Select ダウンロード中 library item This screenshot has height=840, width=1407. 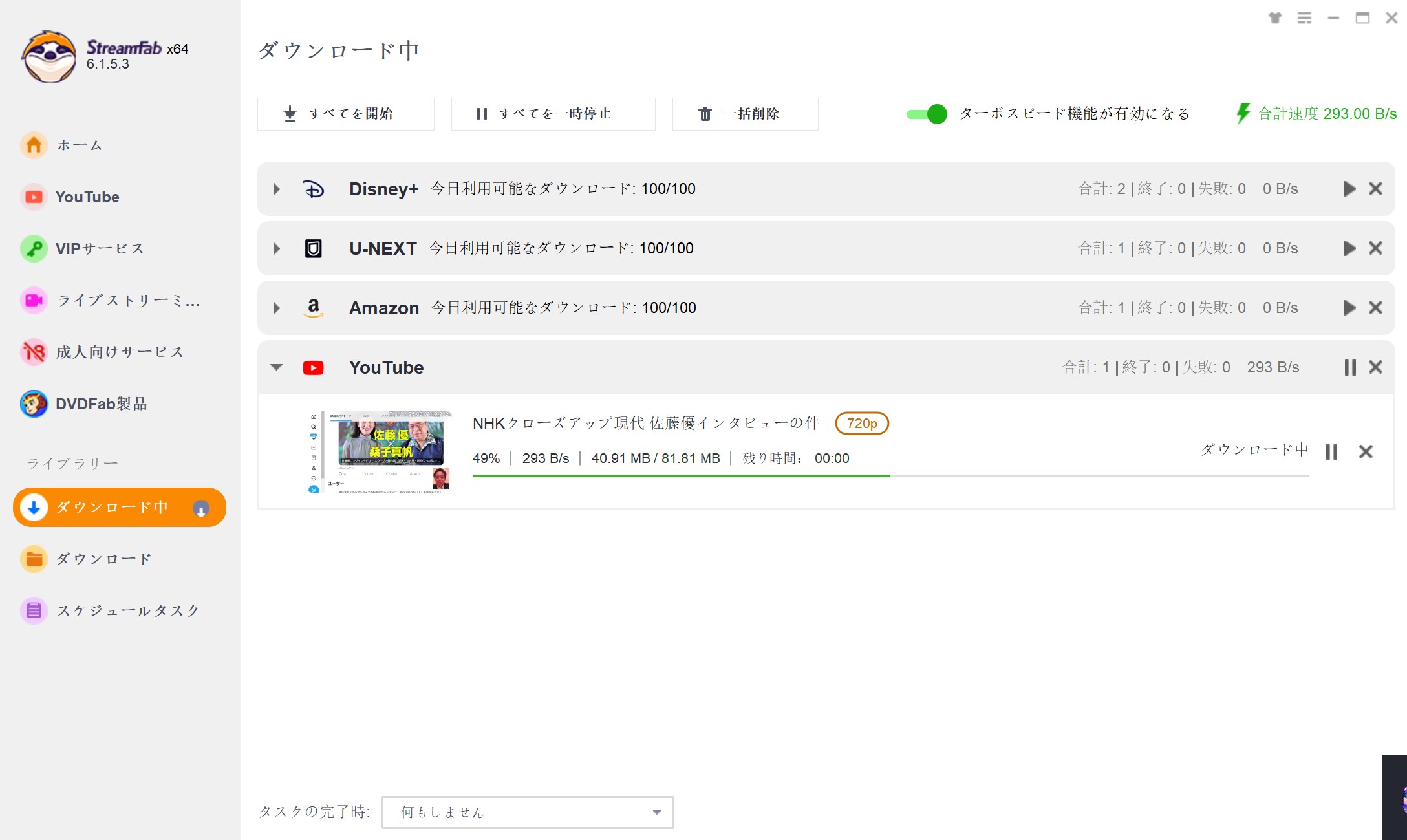120,507
